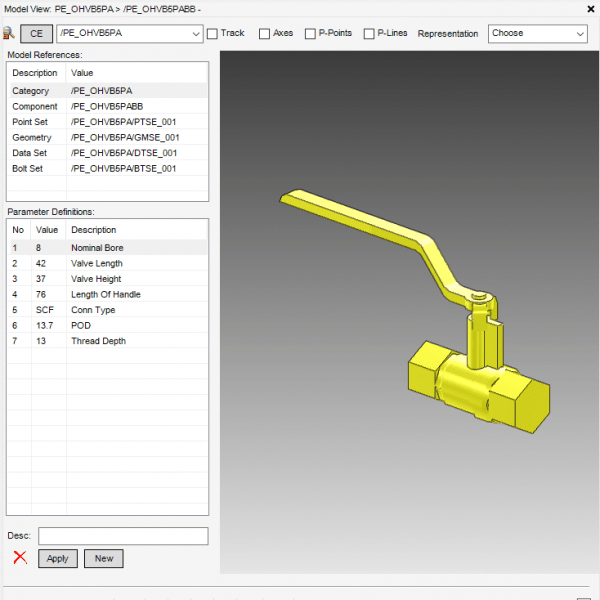
Task: Click the search icon beside CE button
Action: [x=9, y=33]
